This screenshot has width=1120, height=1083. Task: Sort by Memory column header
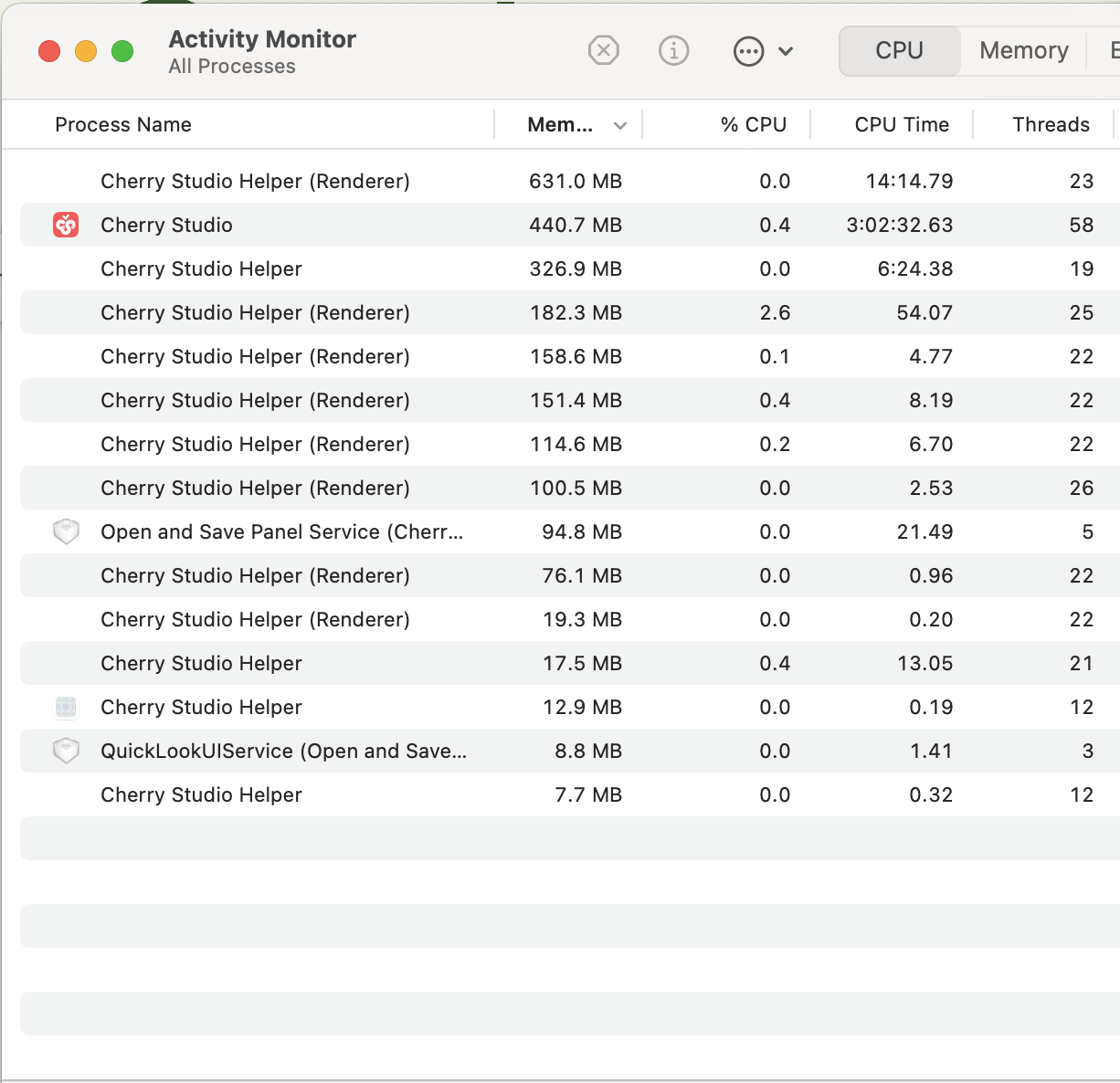pyautogui.click(x=560, y=125)
